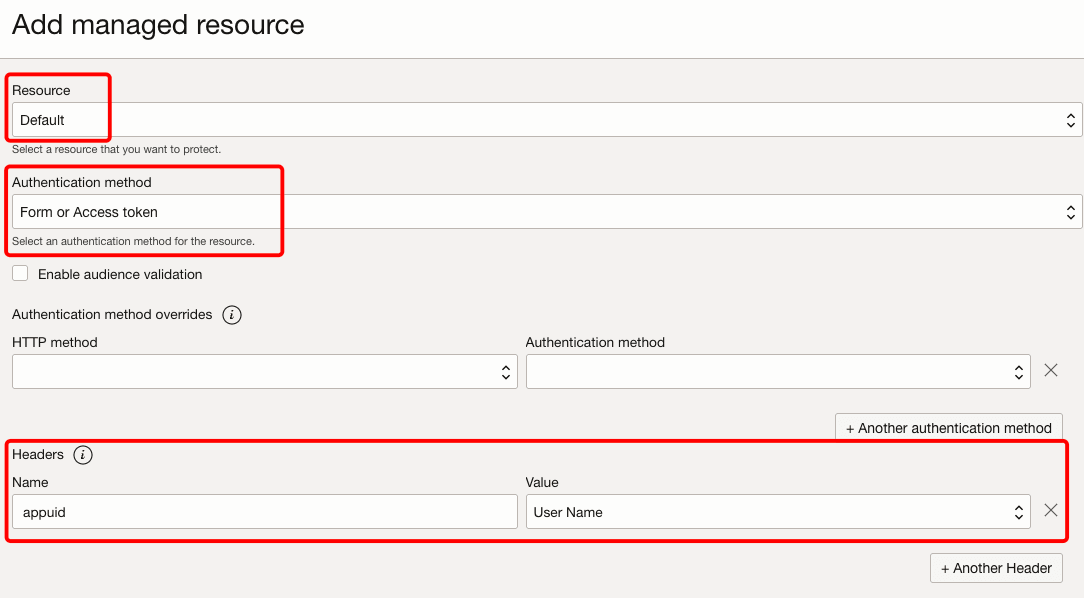Open the Headers info tooltip

coord(83,454)
